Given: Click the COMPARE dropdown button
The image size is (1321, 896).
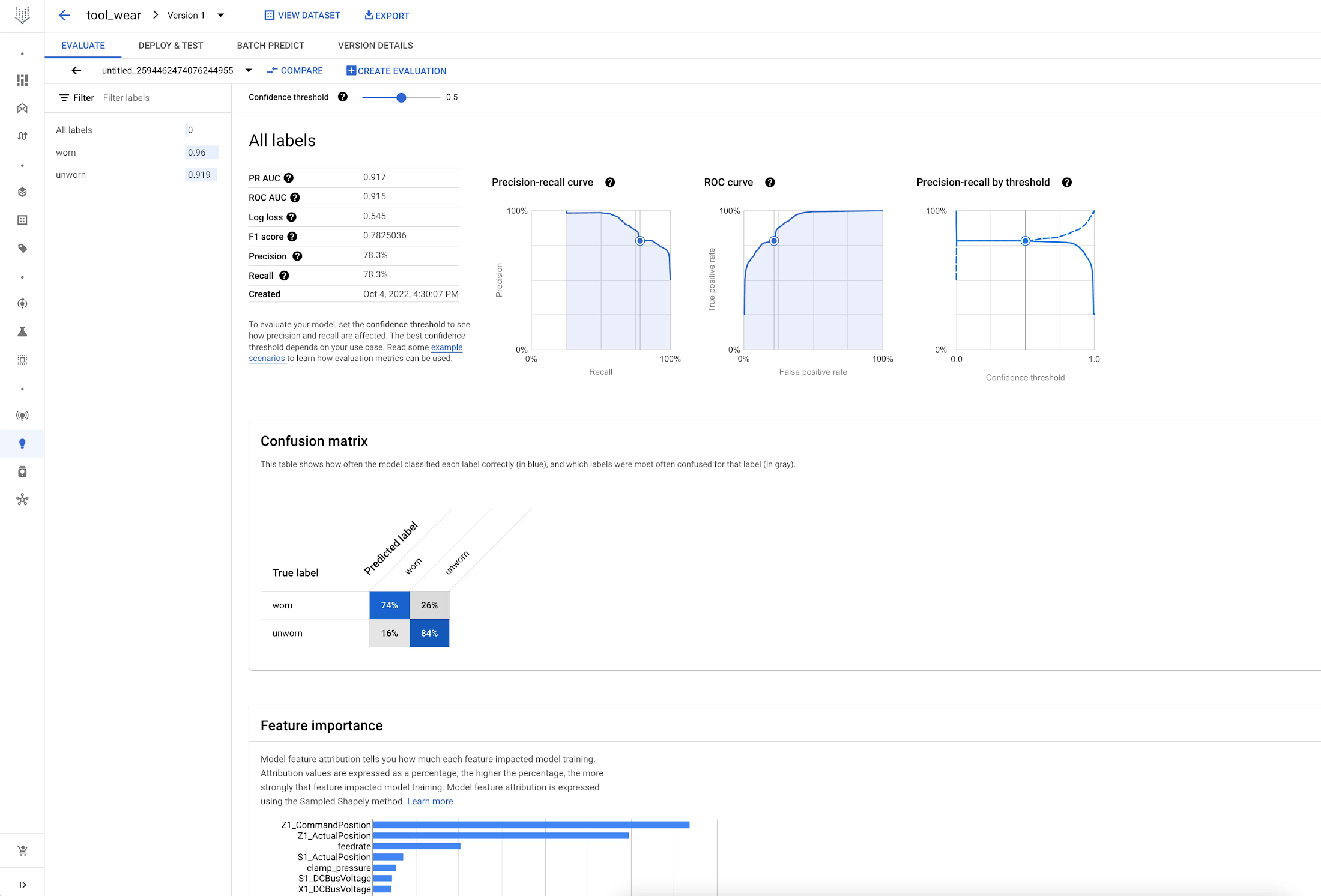Looking at the screenshot, I should pos(295,70).
